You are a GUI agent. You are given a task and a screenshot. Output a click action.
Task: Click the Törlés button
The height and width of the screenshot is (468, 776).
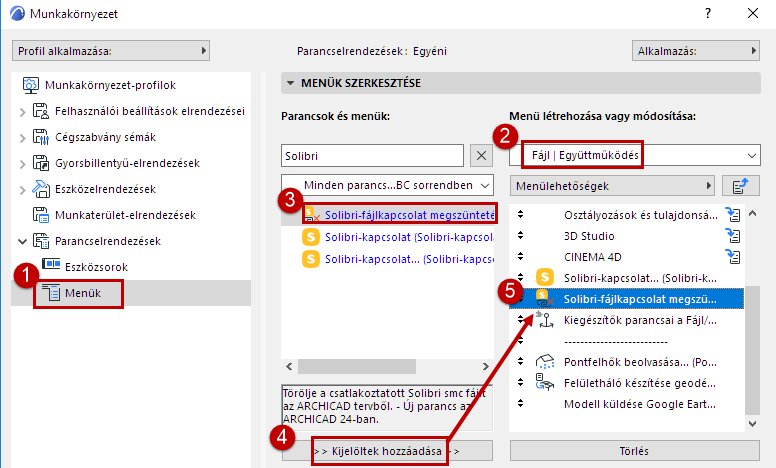coord(634,451)
